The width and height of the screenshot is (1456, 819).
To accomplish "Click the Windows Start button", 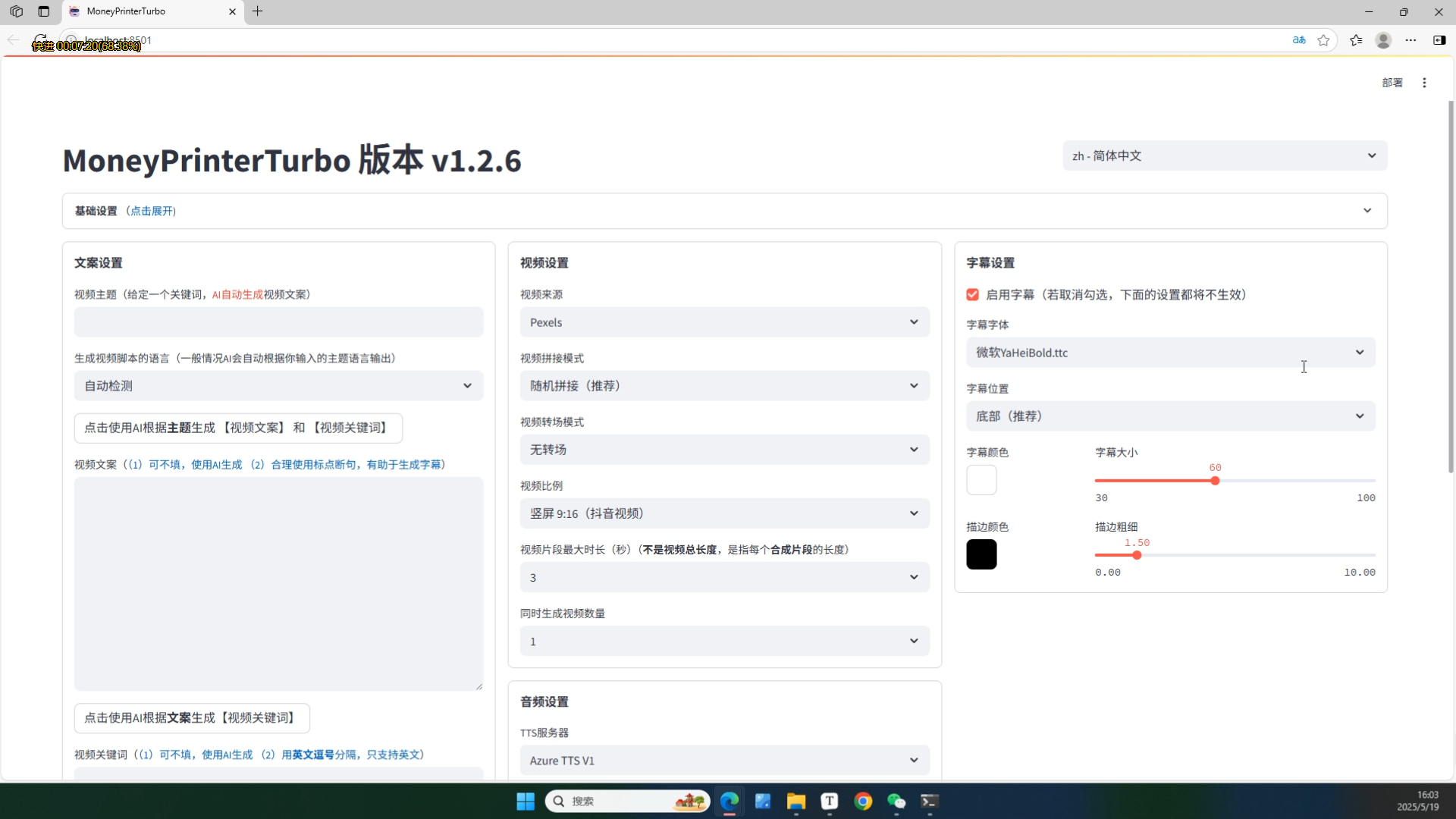I will click(526, 802).
